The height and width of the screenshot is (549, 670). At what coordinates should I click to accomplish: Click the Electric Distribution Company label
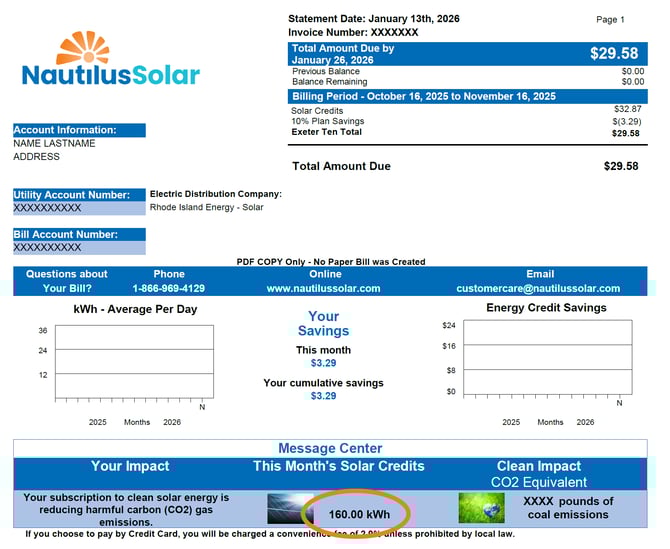216,194
